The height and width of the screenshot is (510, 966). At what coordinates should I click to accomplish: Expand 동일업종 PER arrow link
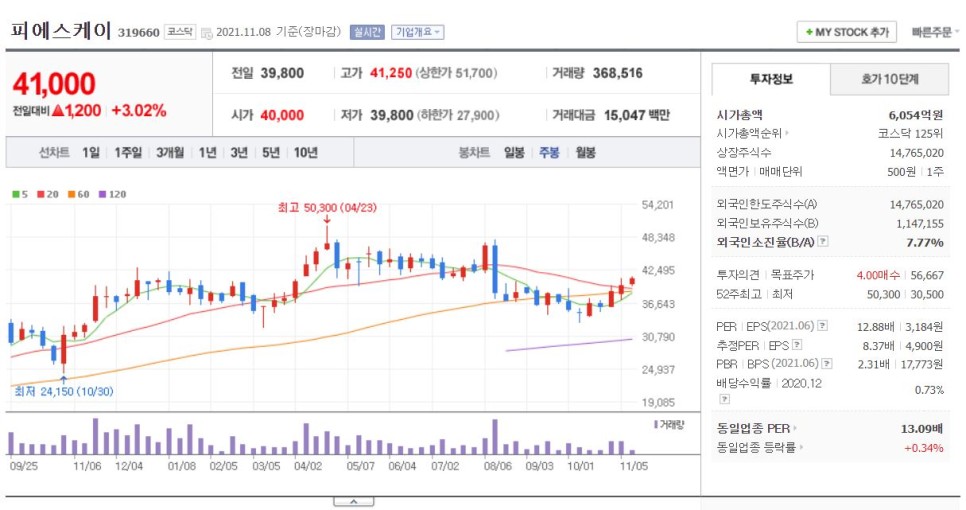click(x=795, y=428)
